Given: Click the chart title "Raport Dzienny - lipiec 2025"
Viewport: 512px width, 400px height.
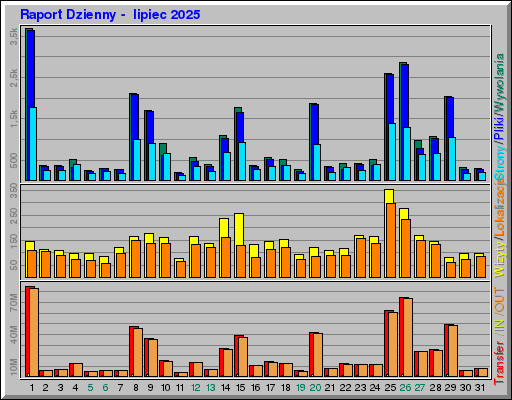Looking at the screenshot, I should coord(110,15).
